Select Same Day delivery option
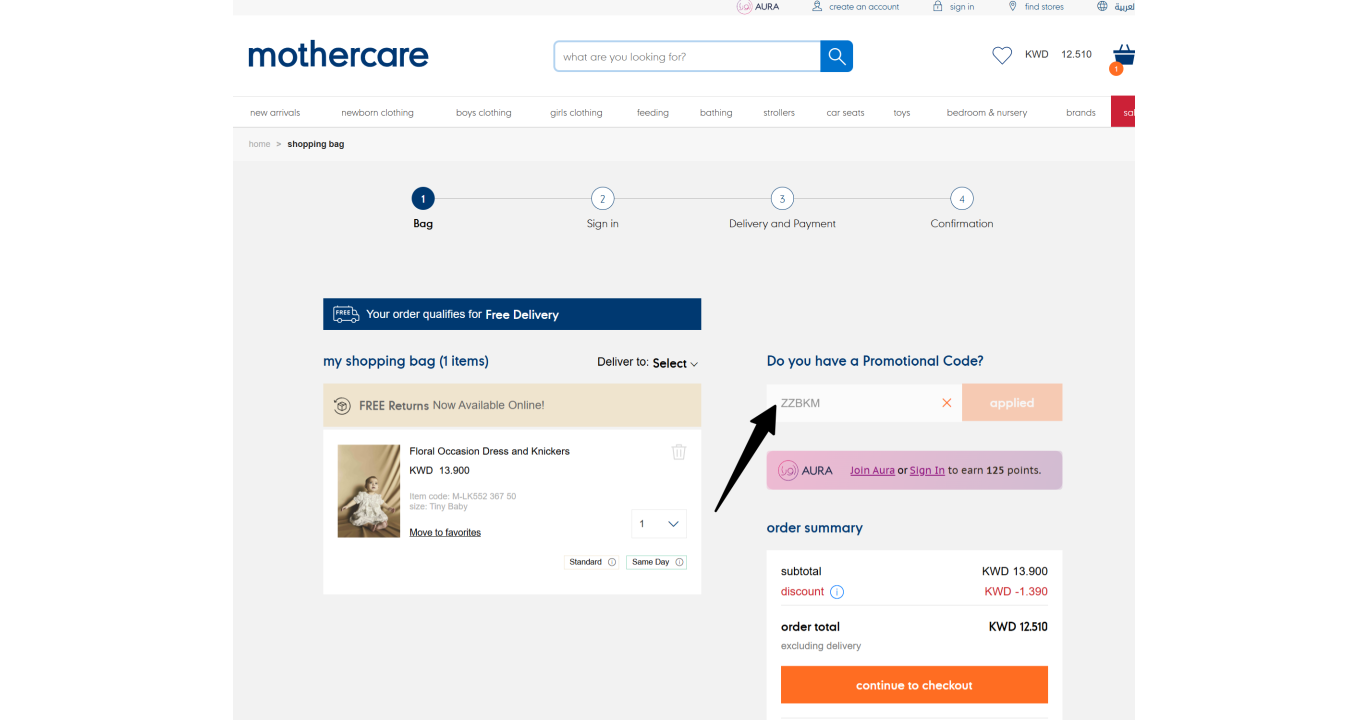Viewport: 1368px width, 720px height. (656, 562)
